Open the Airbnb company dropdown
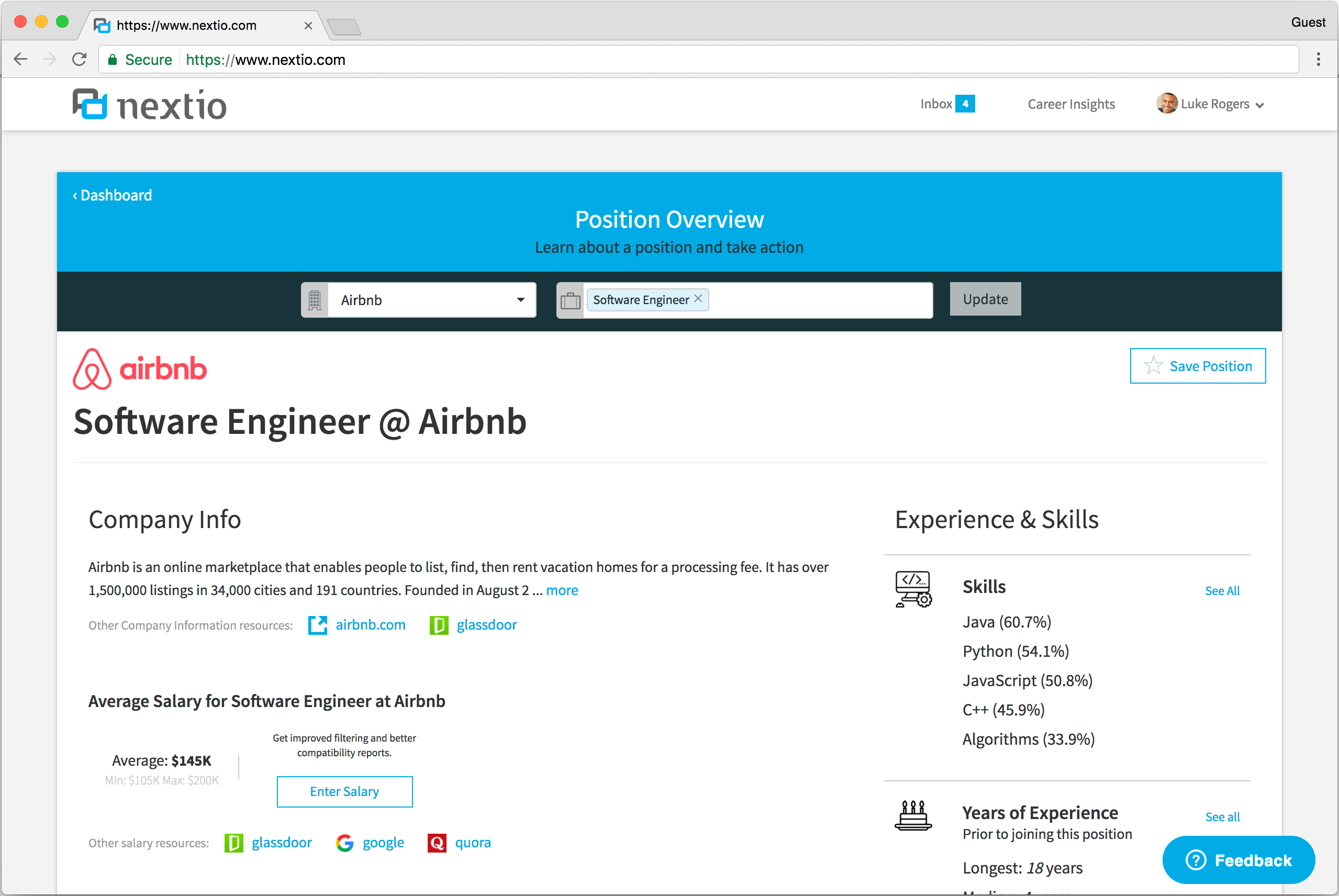This screenshot has width=1339, height=896. click(x=431, y=300)
